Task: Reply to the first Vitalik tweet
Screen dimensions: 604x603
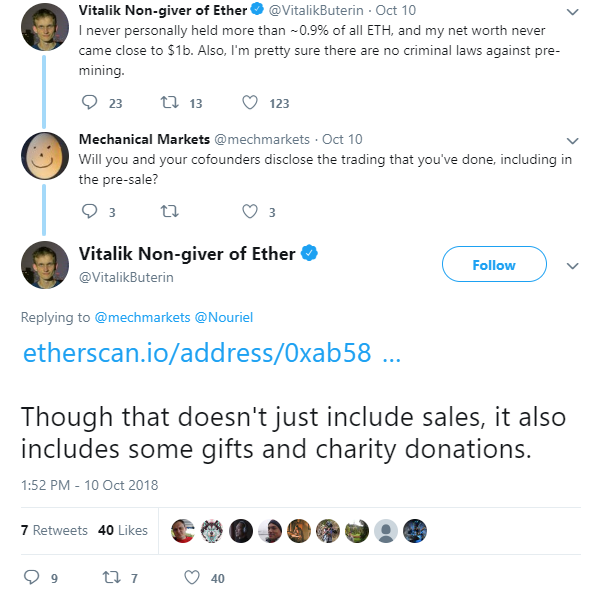Action: pyautogui.click(x=89, y=102)
